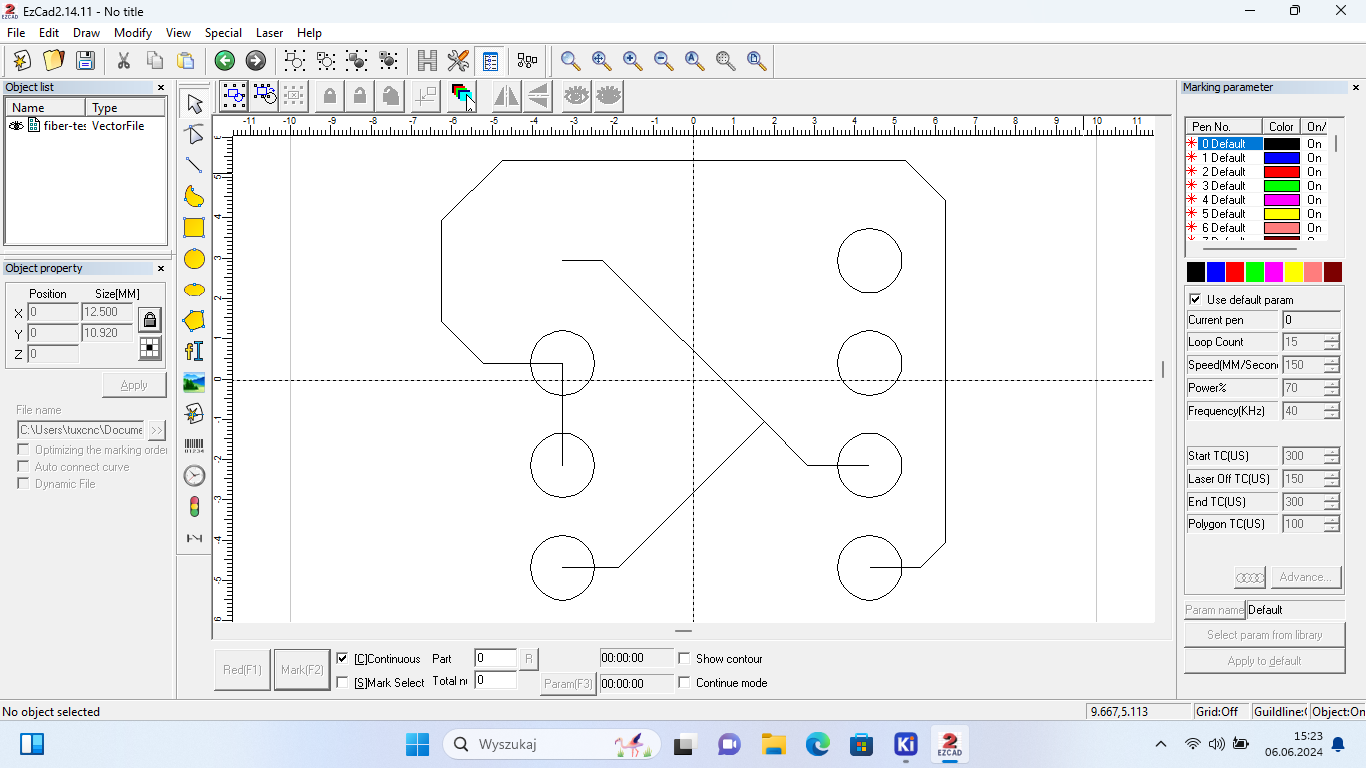Click the dark Redo arrow

[256, 61]
